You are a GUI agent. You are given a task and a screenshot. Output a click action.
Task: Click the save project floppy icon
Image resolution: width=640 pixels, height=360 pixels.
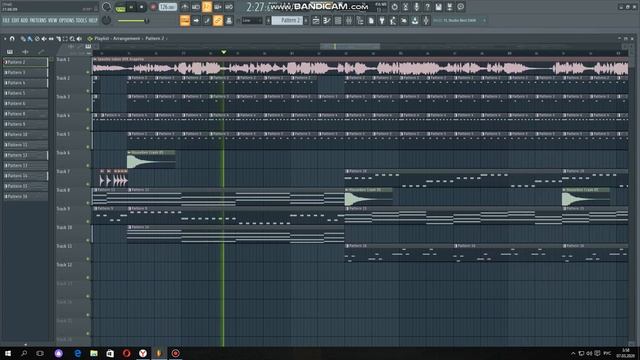point(438,7)
